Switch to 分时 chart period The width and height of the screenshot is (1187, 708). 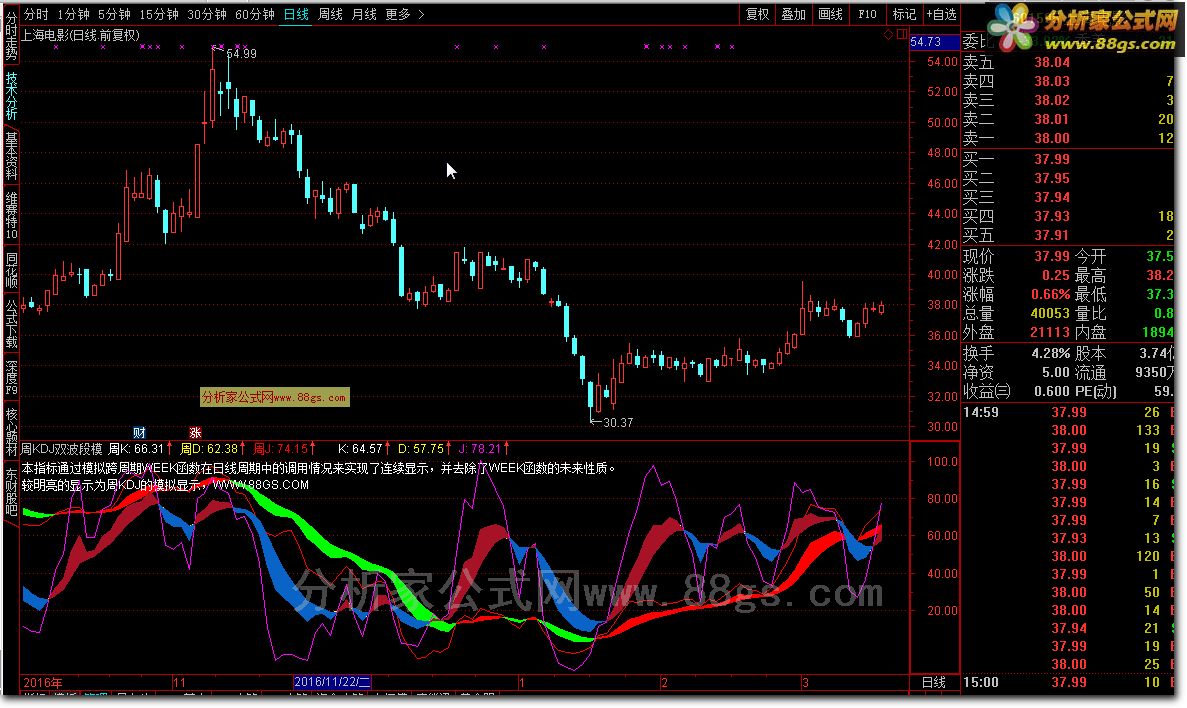[x=36, y=14]
